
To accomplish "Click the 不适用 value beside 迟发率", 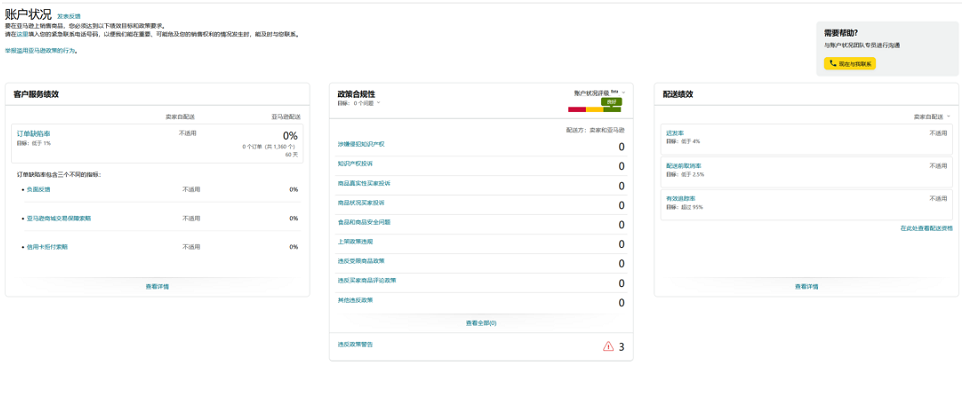I will [x=938, y=133].
